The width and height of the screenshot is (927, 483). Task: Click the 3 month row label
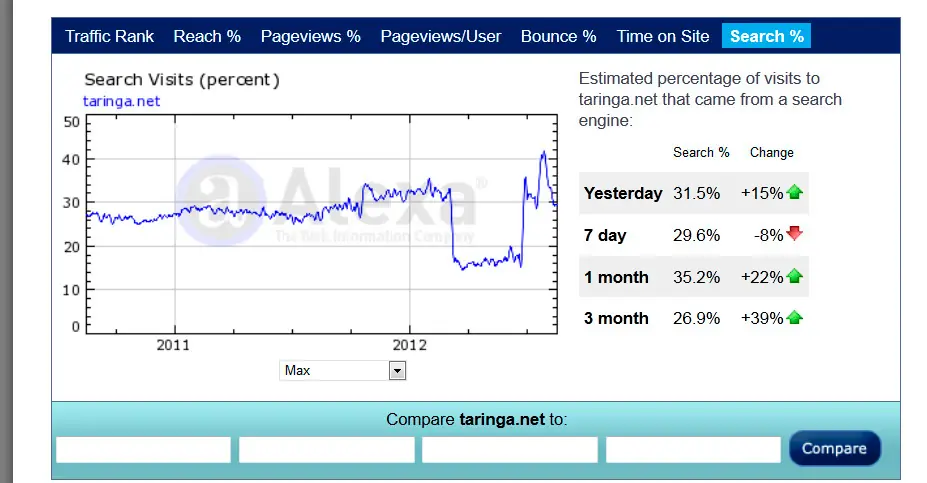(616, 319)
